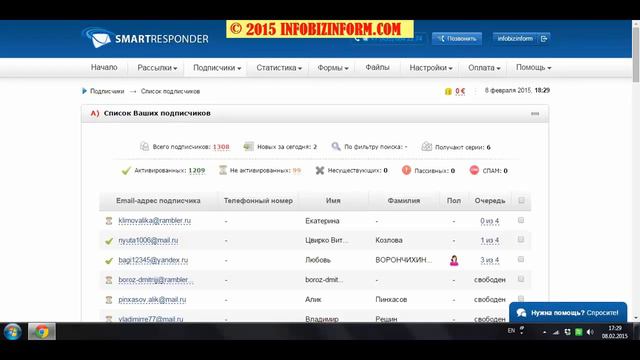The height and width of the screenshot is (360, 640).
Task: Click the Позвонить button
Action: pyautogui.click(x=457, y=38)
